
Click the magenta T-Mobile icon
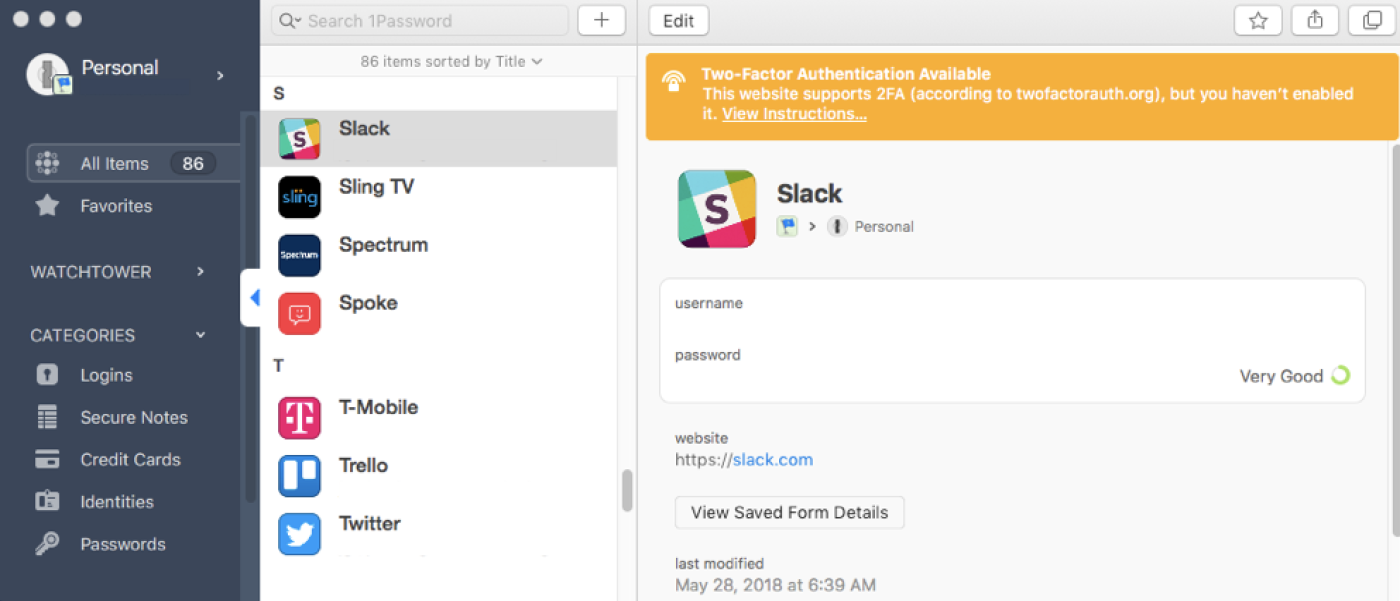click(299, 418)
